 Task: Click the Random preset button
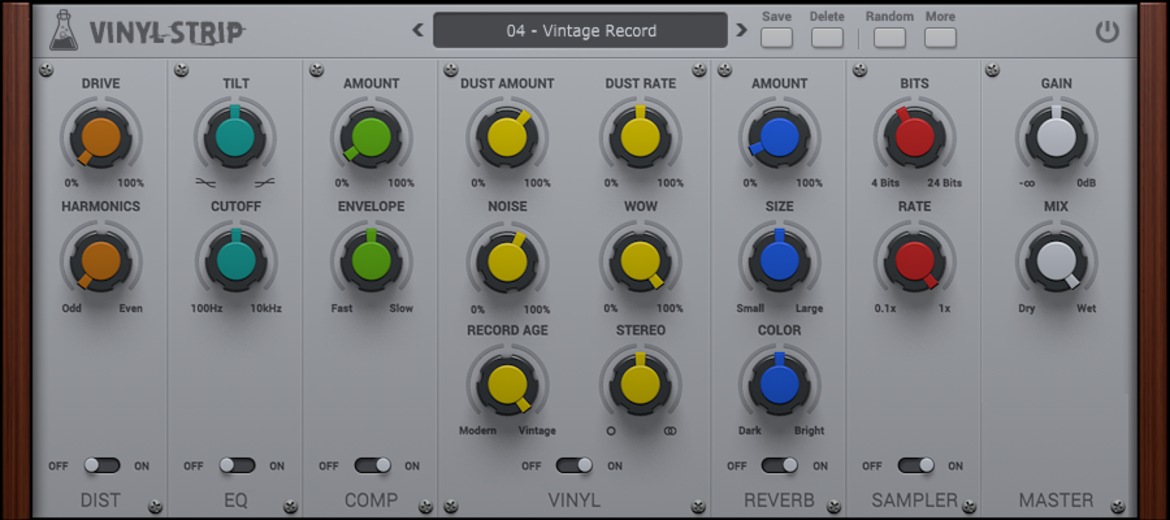click(889, 37)
